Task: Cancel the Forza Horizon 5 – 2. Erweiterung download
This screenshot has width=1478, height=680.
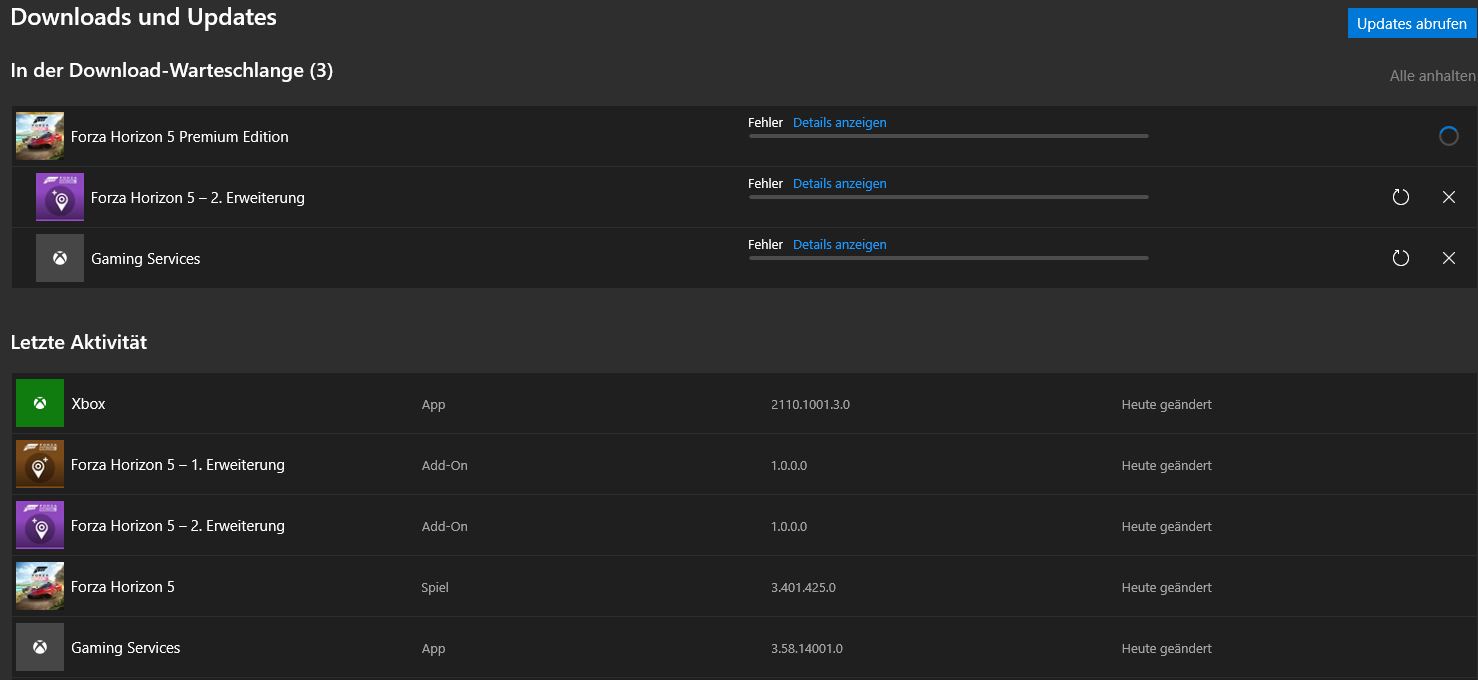Action: (1449, 197)
